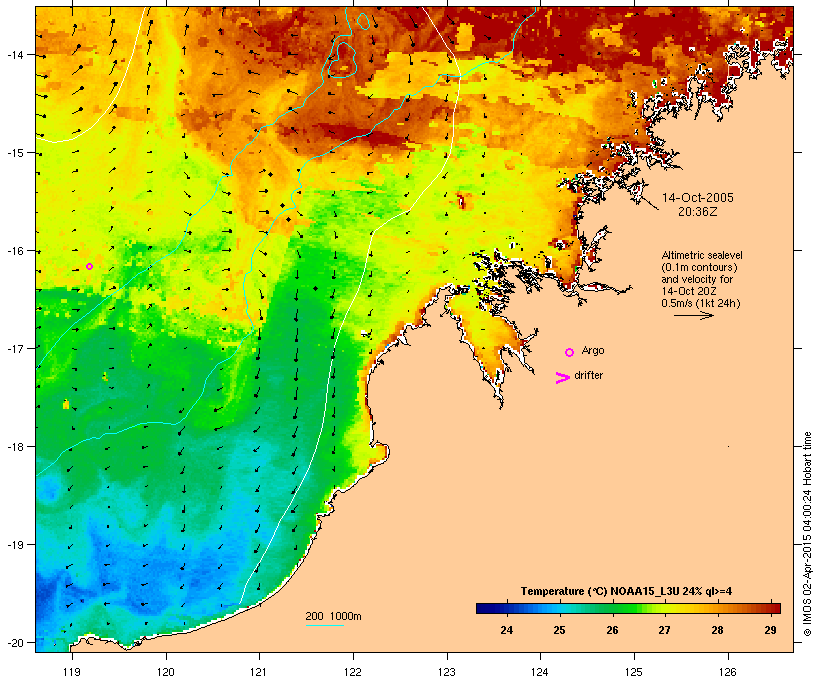Click the '125' longitude axis label
Screen dimensions: 820x680
click(634, 672)
